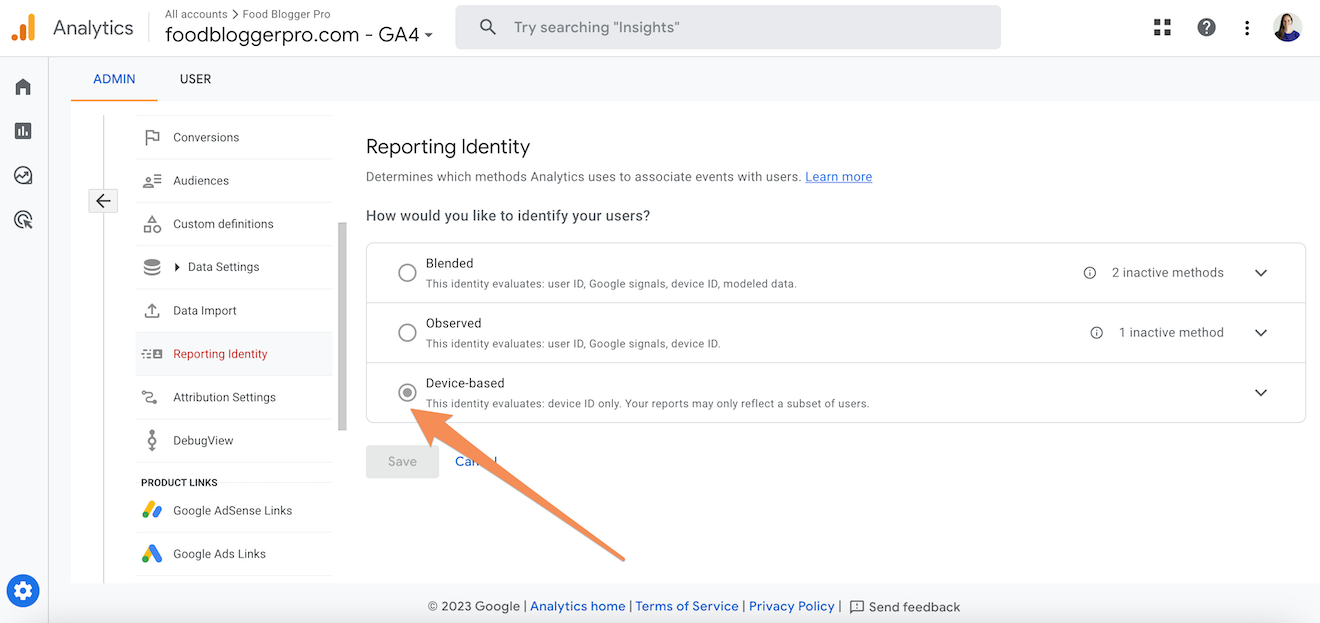Click the Data Settings database icon
The height and width of the screenshot is (623, 1320).
click(152, 267)
